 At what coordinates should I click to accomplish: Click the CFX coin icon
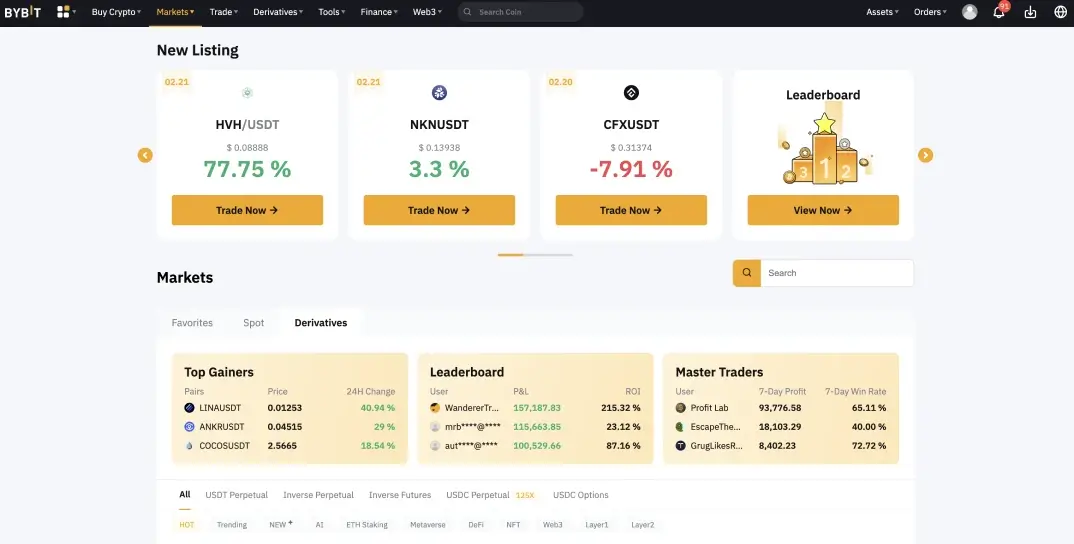click(631, 92)
